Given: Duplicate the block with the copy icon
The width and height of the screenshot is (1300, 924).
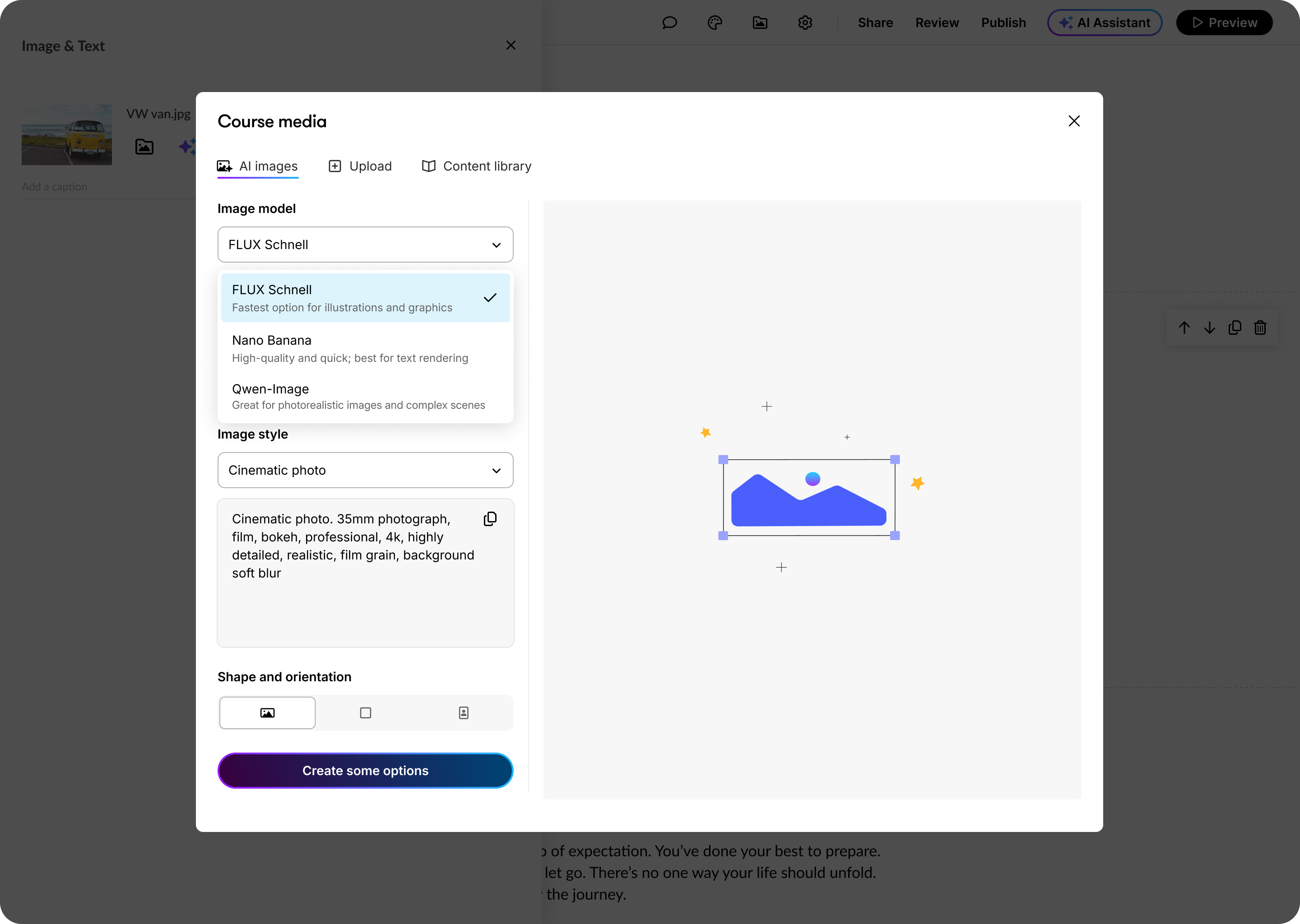Looking at the screenshot, I should 1235,328.
